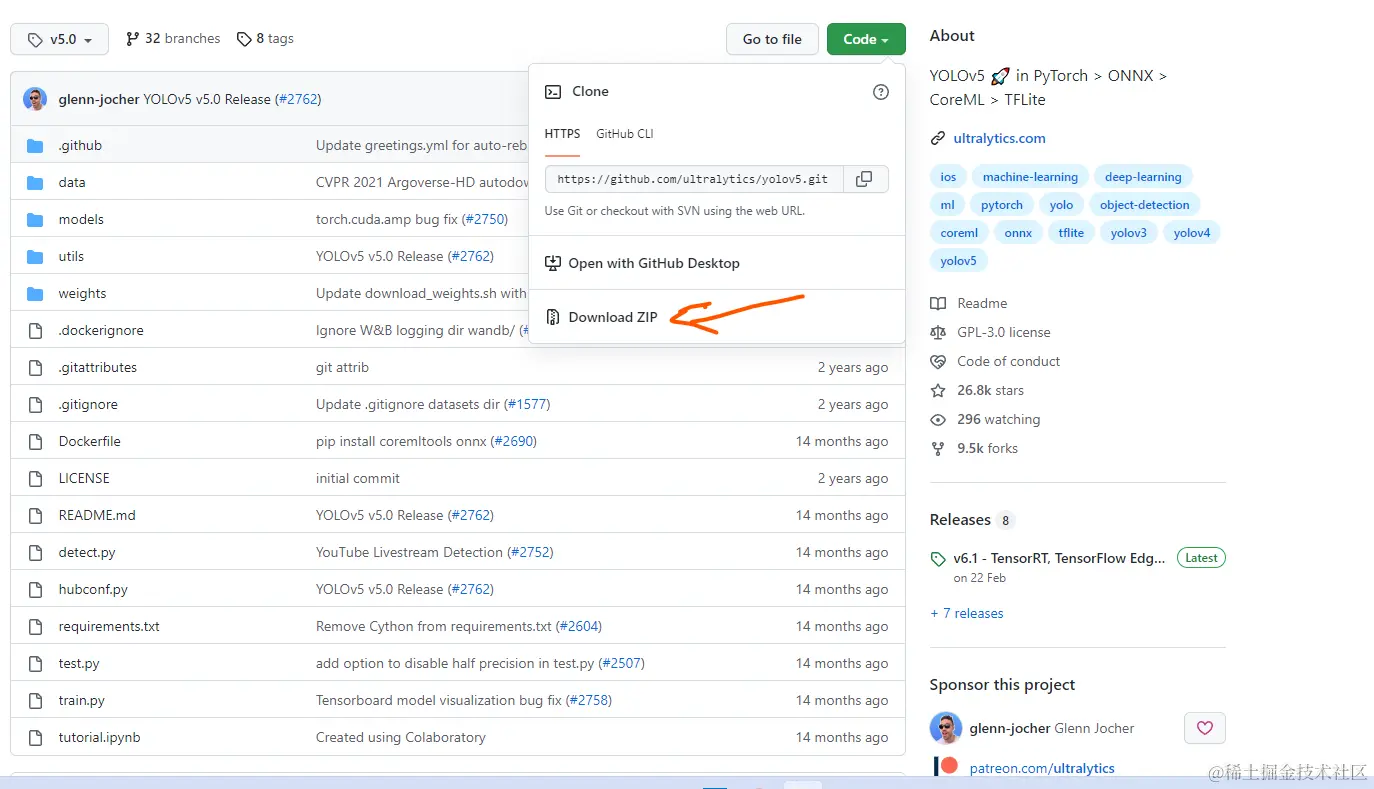Open the .github folder icon
The width and height of the screenshot is (1374, 789).
[x=35, y=146]
